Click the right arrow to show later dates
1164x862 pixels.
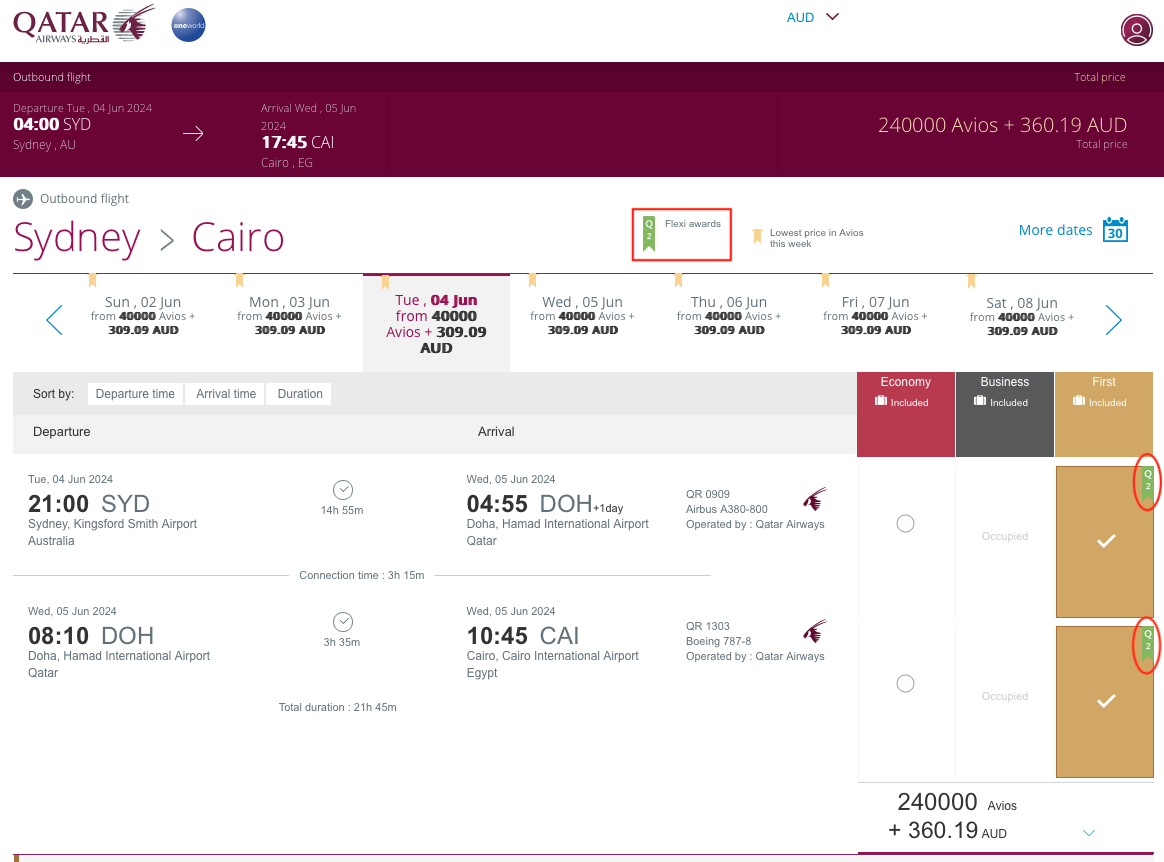click(1113, 320)
